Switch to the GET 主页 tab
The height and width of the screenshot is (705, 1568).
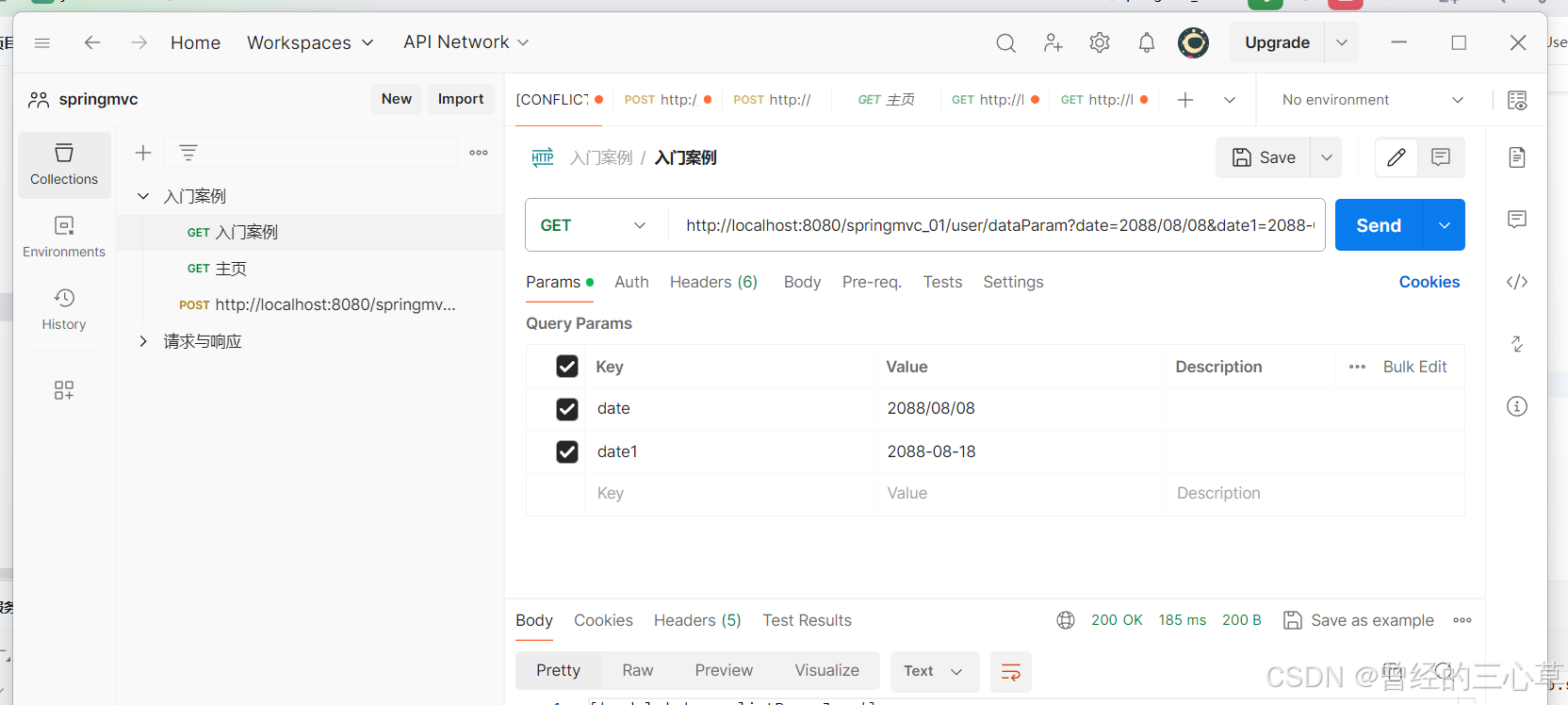coord(886,100)
